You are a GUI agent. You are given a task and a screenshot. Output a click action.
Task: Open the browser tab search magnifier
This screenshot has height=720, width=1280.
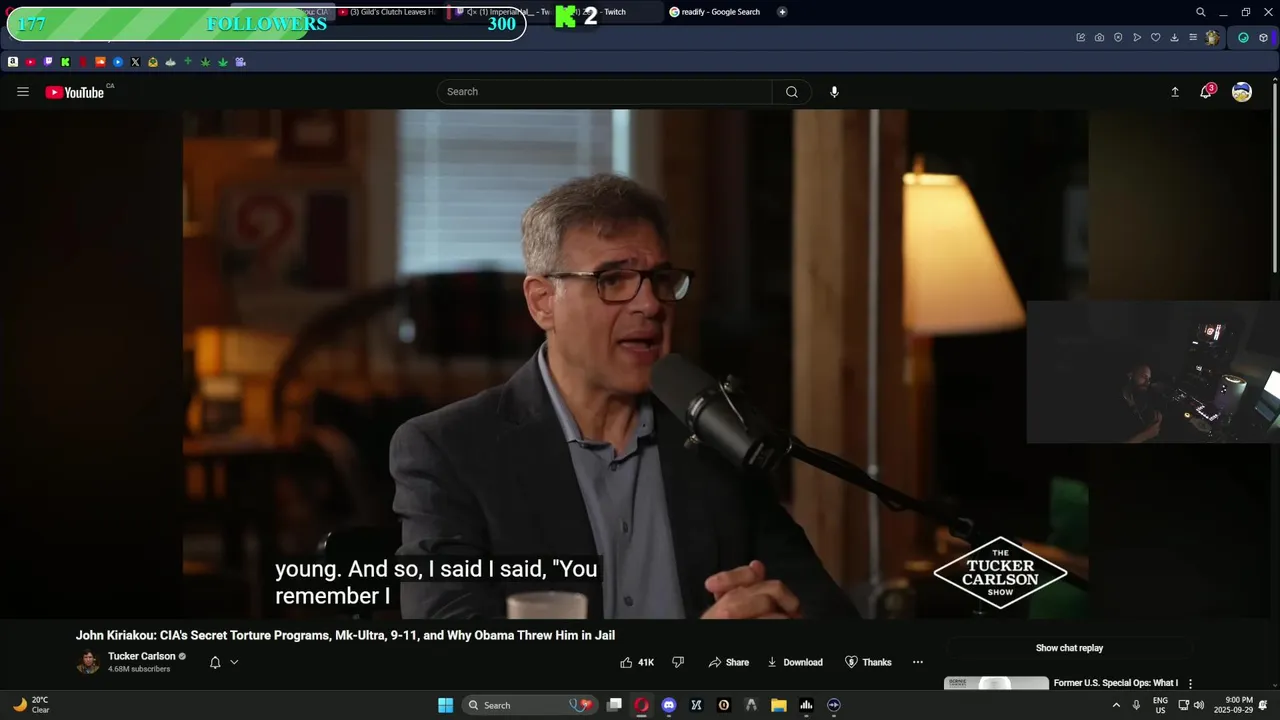pyautogui.click(x=1201, y=12)
